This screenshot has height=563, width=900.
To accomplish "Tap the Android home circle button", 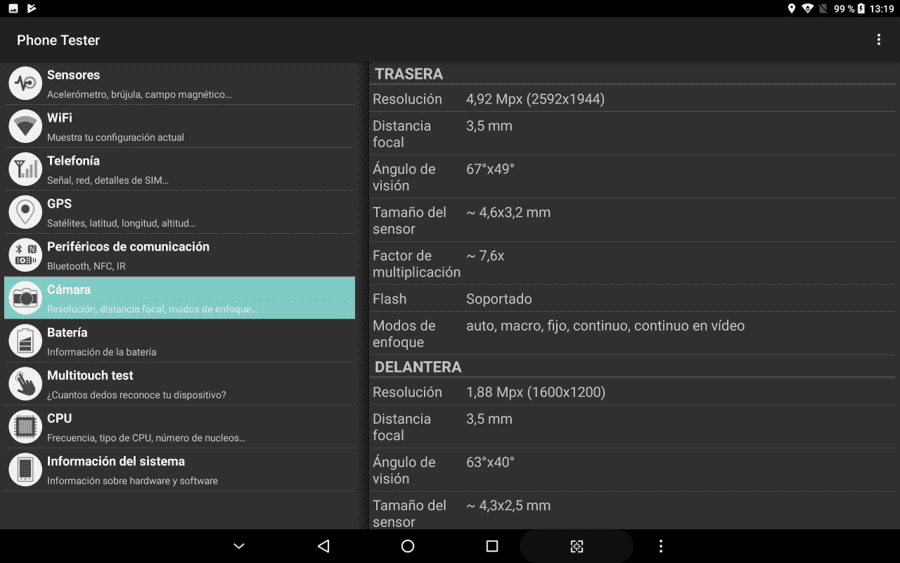I will (408, 546).
